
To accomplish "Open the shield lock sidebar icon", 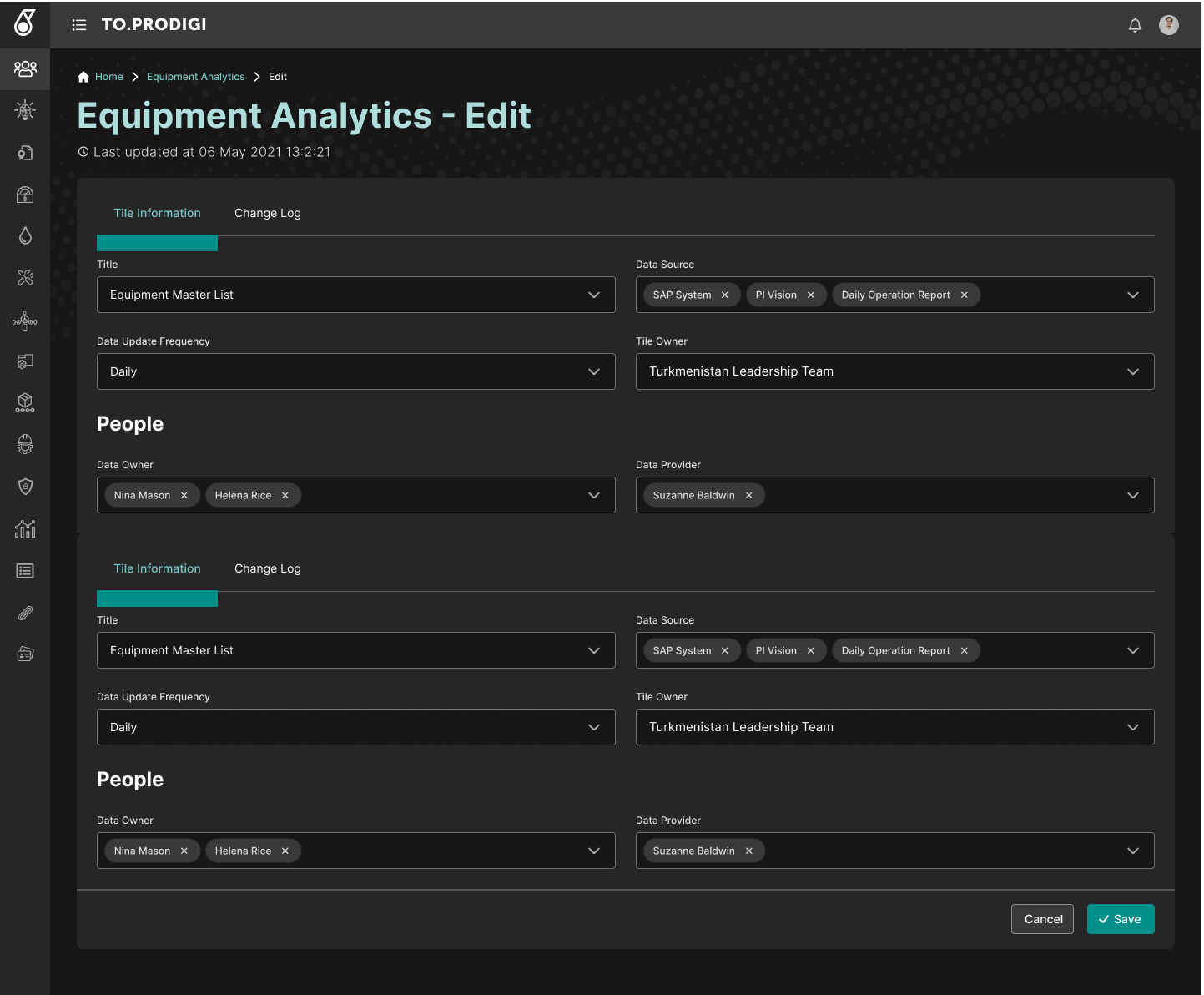I will (25, 487).
